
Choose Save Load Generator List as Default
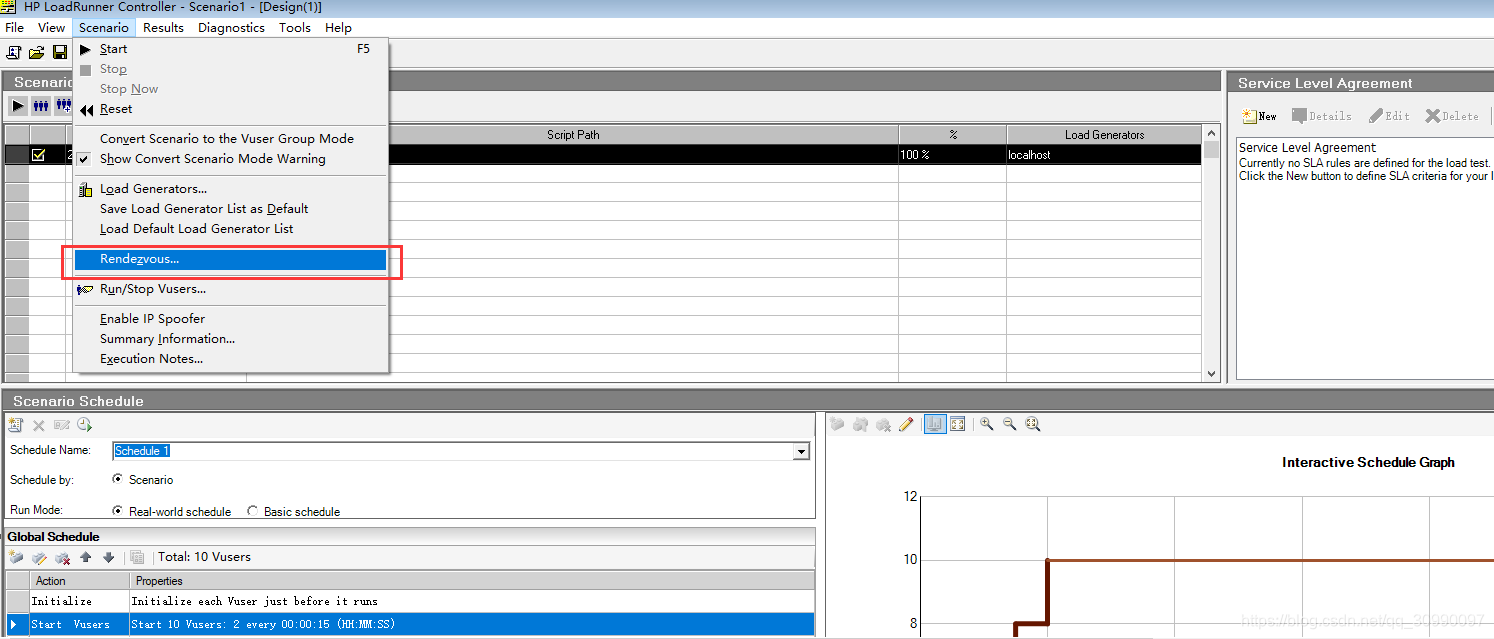[231, 208]
